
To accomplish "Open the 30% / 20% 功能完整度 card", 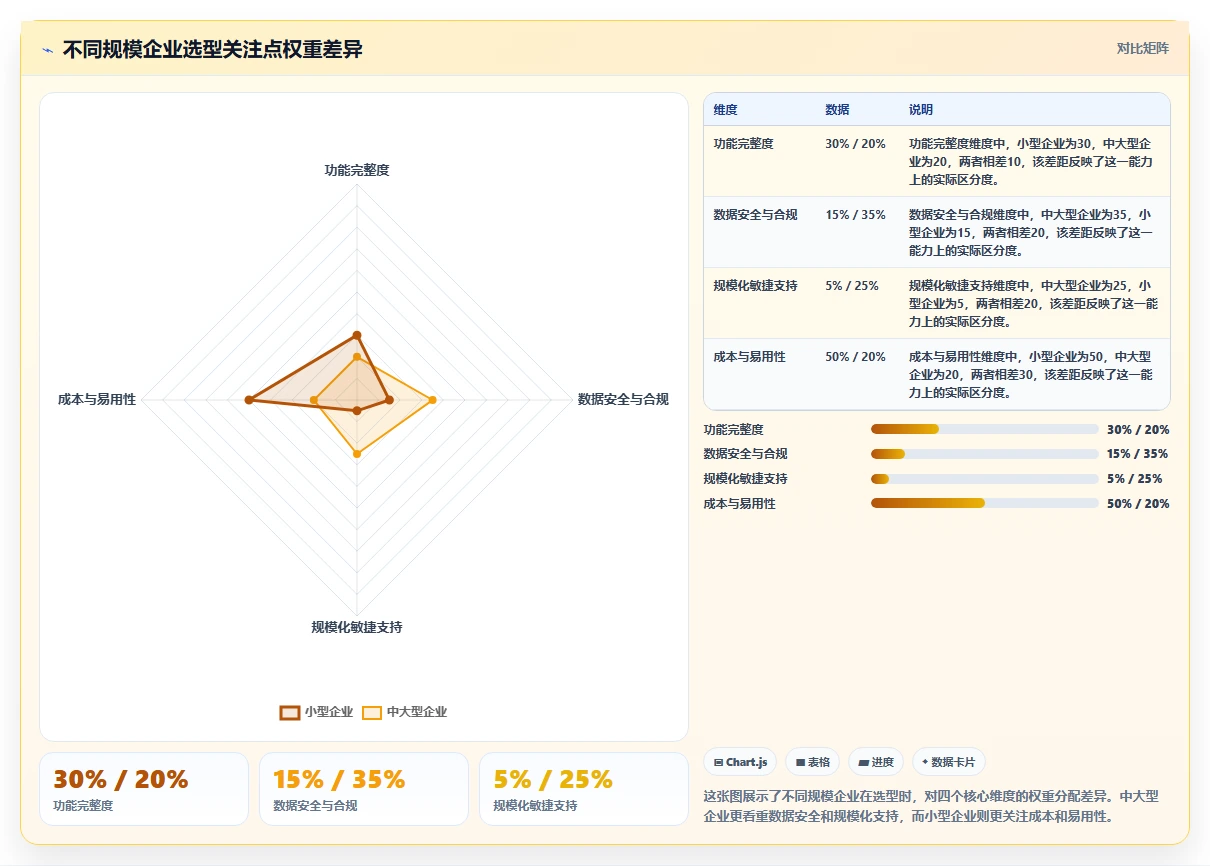I will [x=144, y=789].
